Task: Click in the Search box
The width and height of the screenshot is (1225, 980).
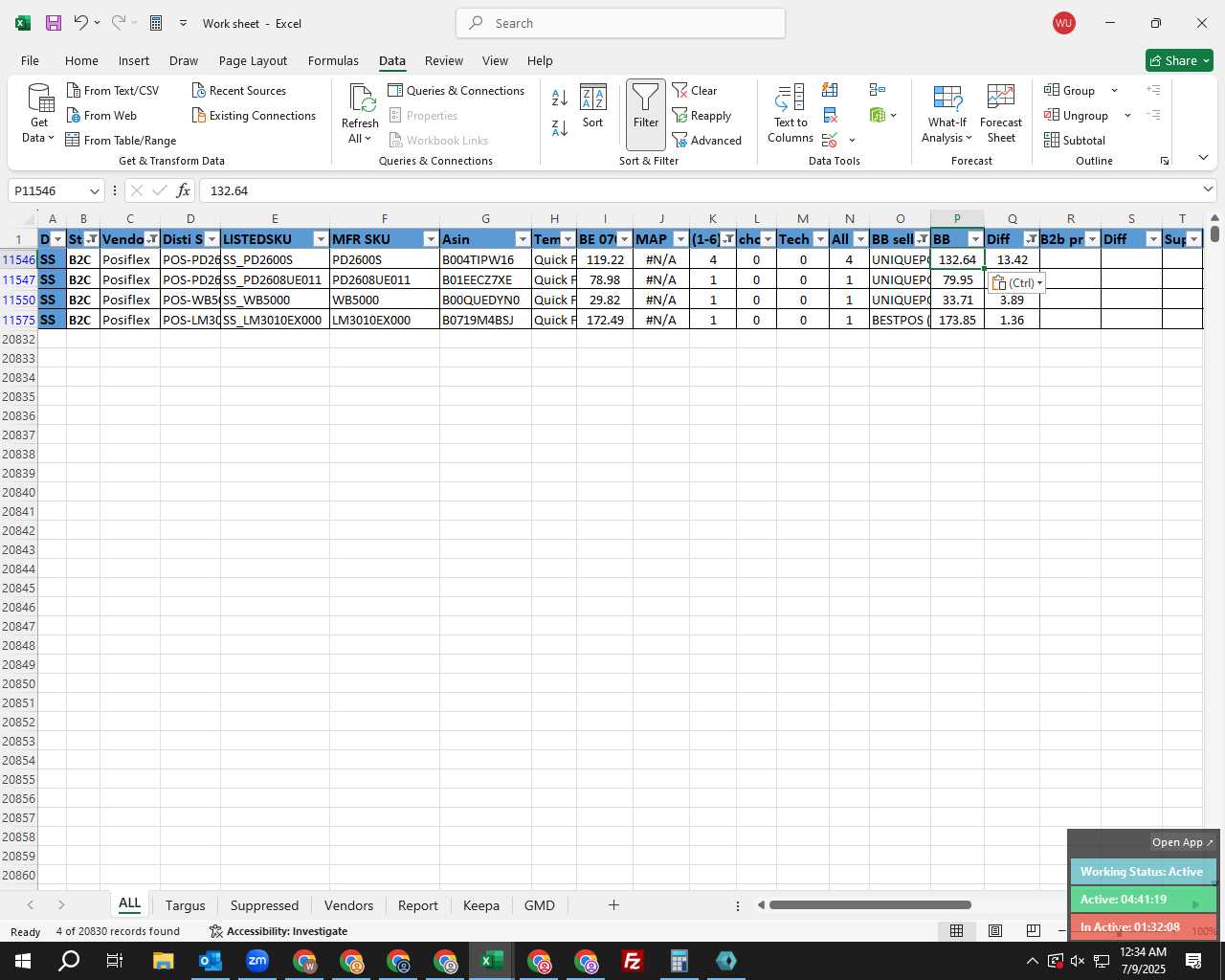Action: point(620,23)
